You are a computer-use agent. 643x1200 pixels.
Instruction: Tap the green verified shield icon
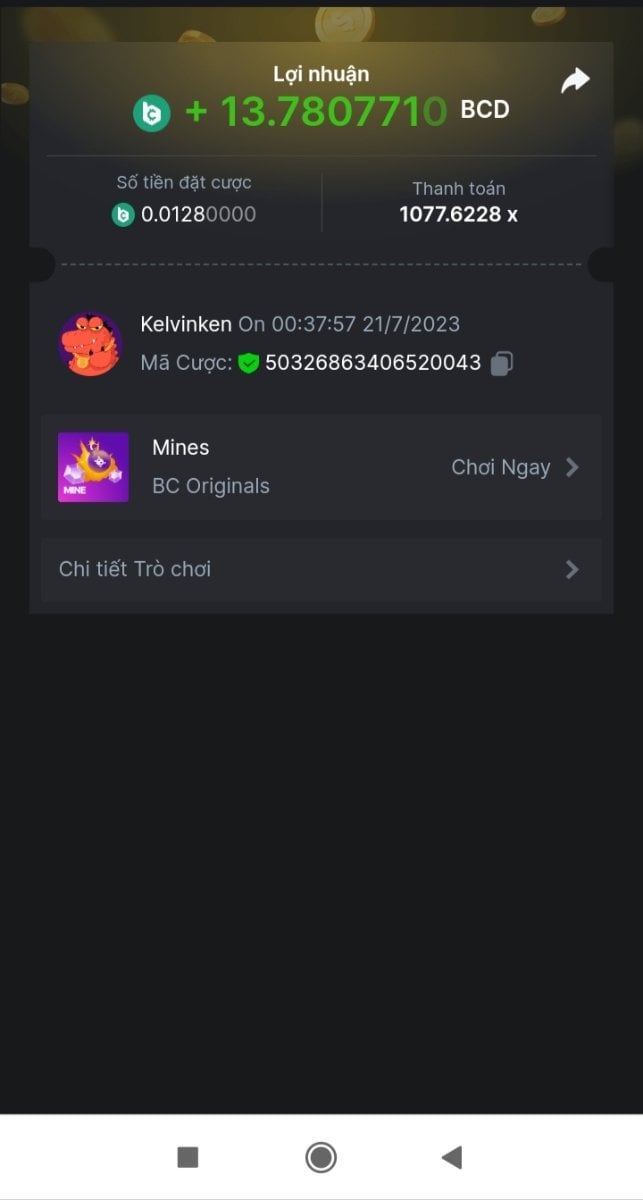click(x=248, y=363)
